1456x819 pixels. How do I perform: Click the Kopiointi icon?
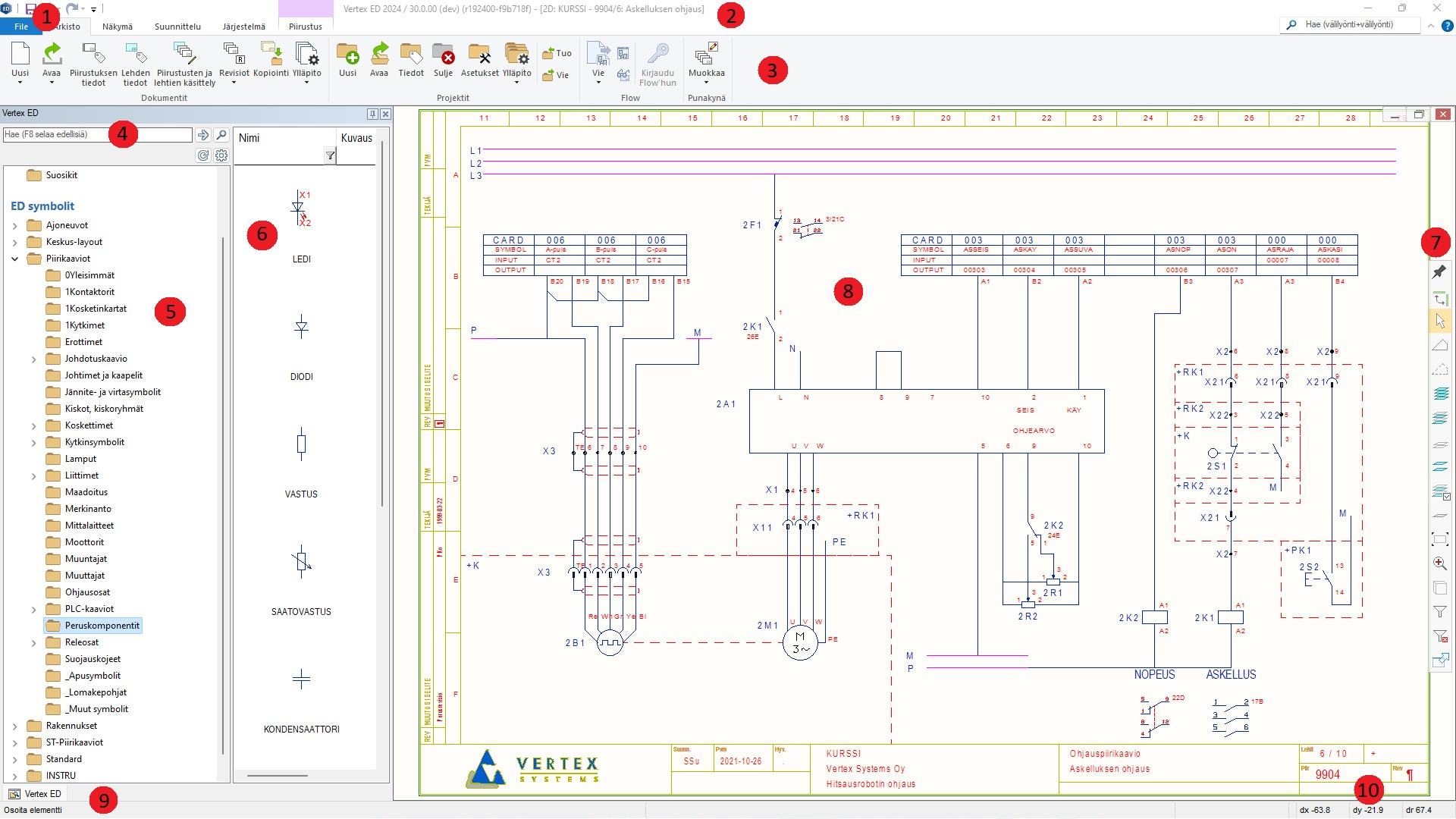point(271,55)
